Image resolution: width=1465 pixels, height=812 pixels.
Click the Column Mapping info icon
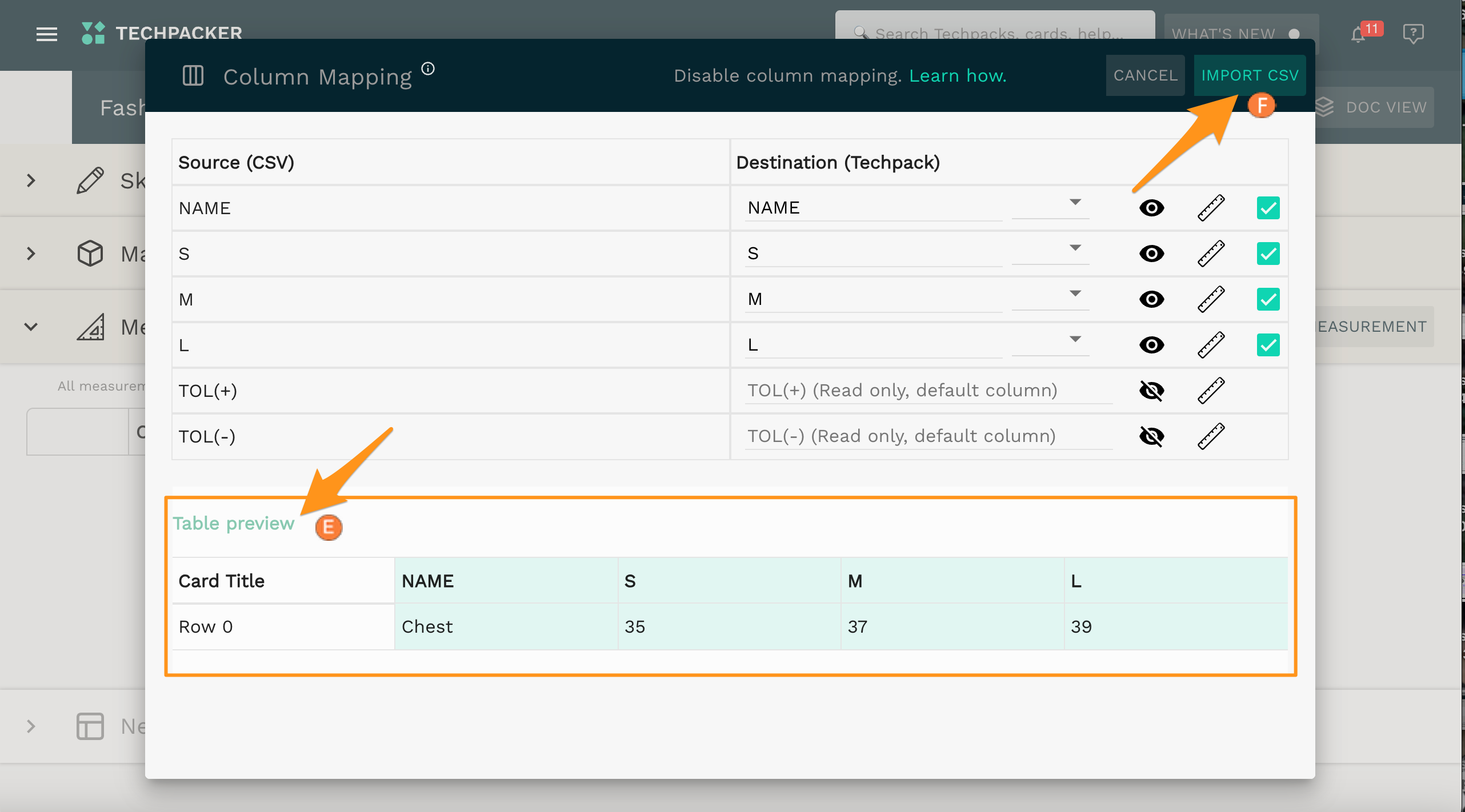coord(428,69)
